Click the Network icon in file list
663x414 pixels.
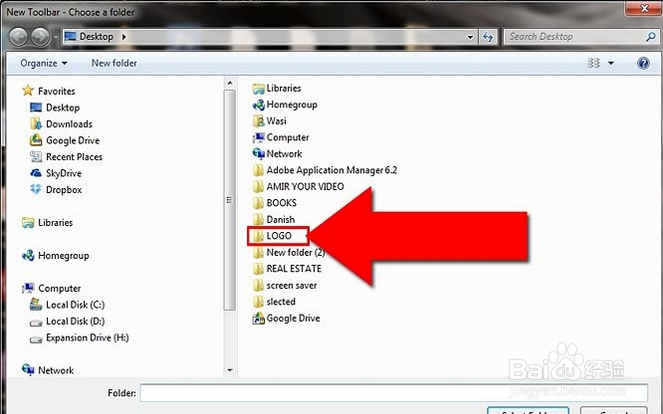click(x=258, y=154)
